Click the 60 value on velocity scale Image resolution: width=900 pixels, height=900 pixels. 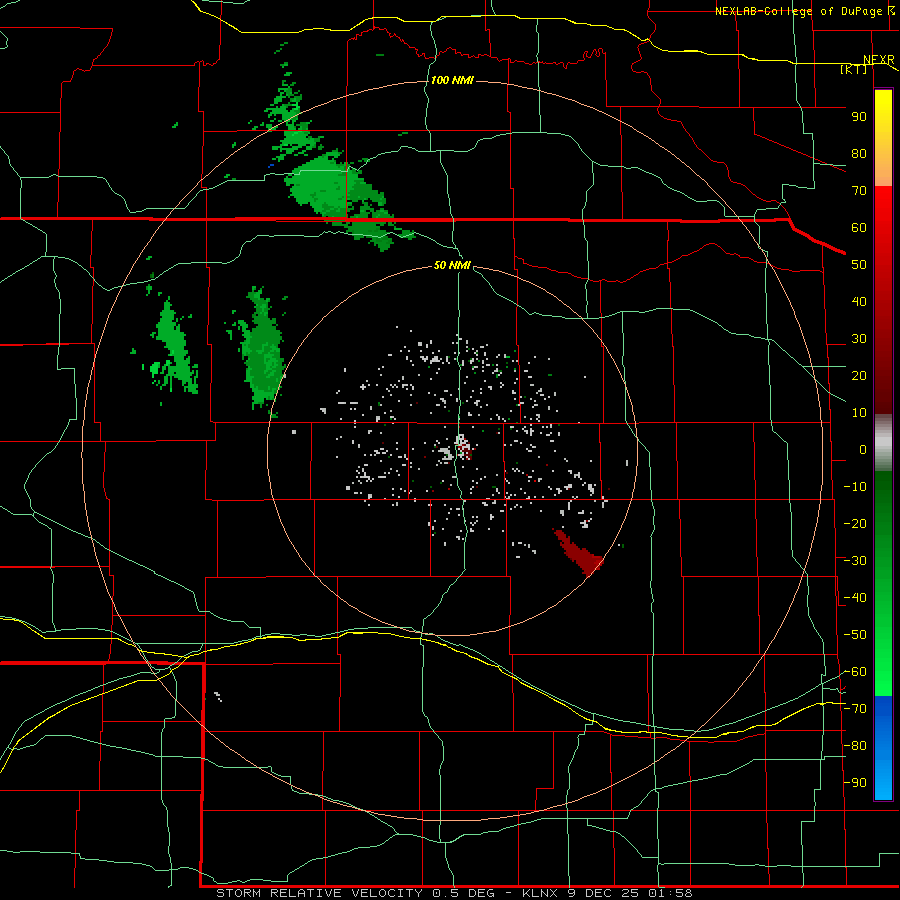point(859,228)
